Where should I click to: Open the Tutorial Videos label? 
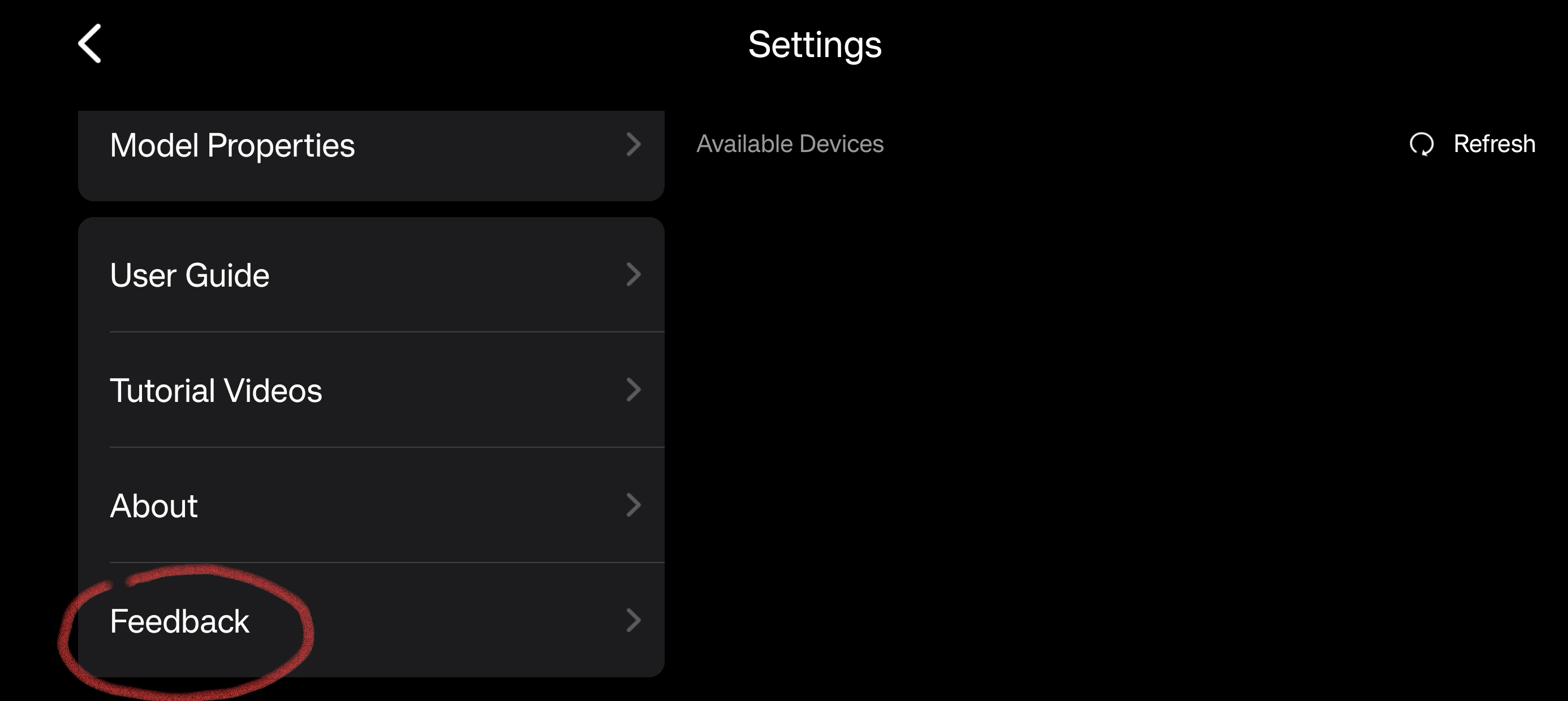point(216,390)
